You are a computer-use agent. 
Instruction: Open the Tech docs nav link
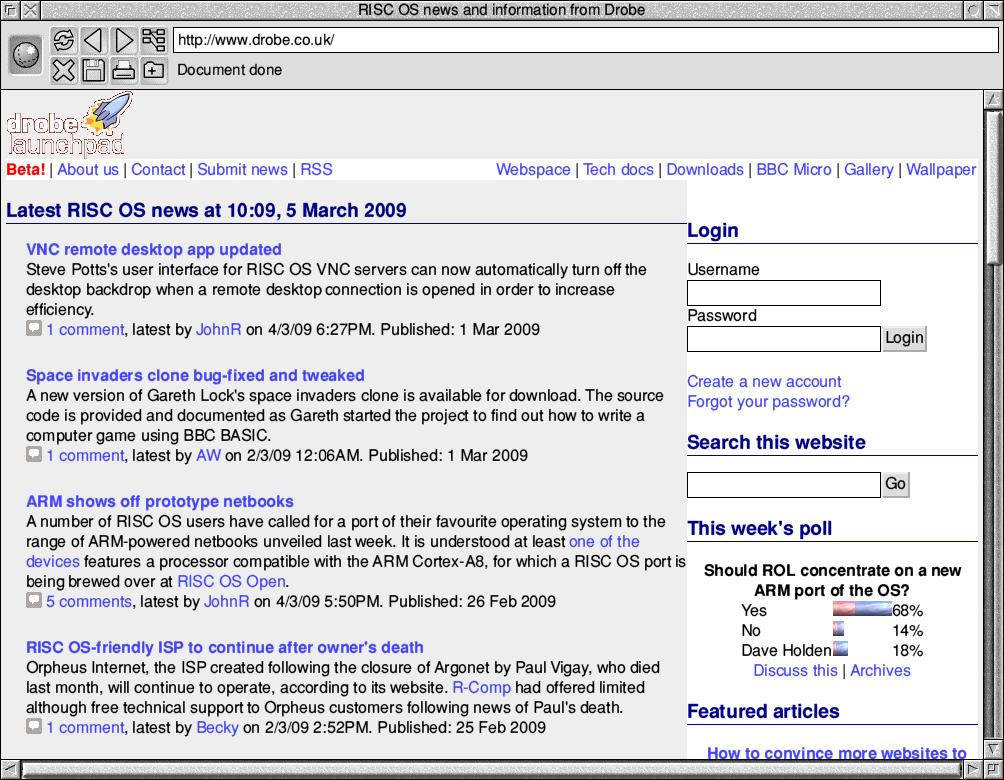click(x=618, y=170)
